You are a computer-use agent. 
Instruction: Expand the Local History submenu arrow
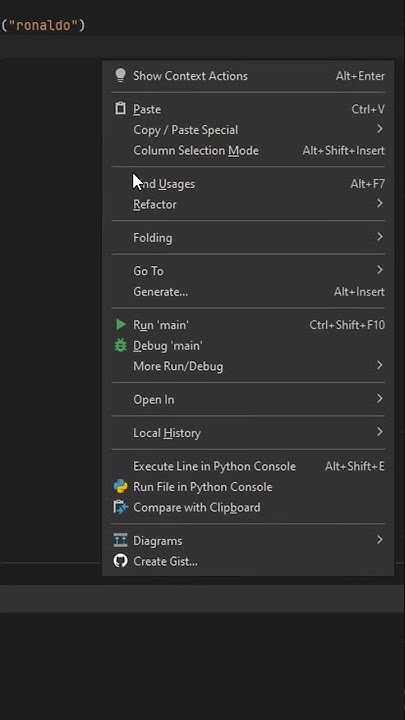[380, 432]
